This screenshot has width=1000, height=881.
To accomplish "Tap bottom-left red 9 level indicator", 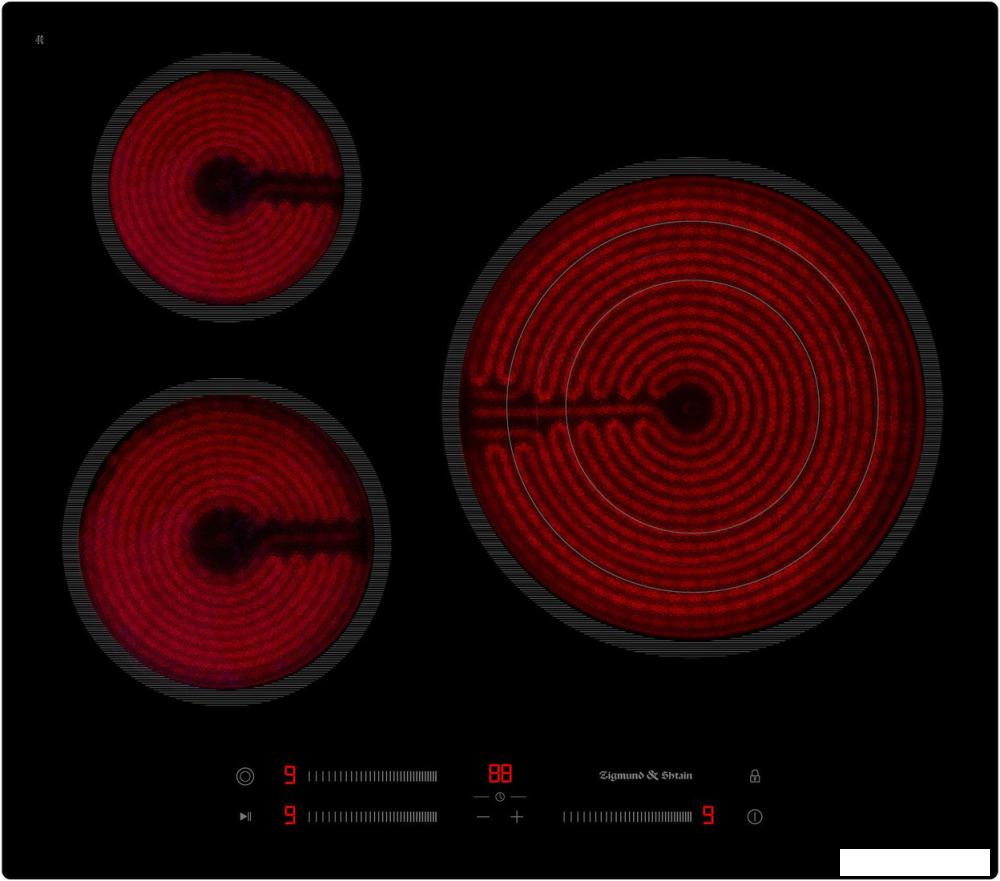I will click(290, 817).
